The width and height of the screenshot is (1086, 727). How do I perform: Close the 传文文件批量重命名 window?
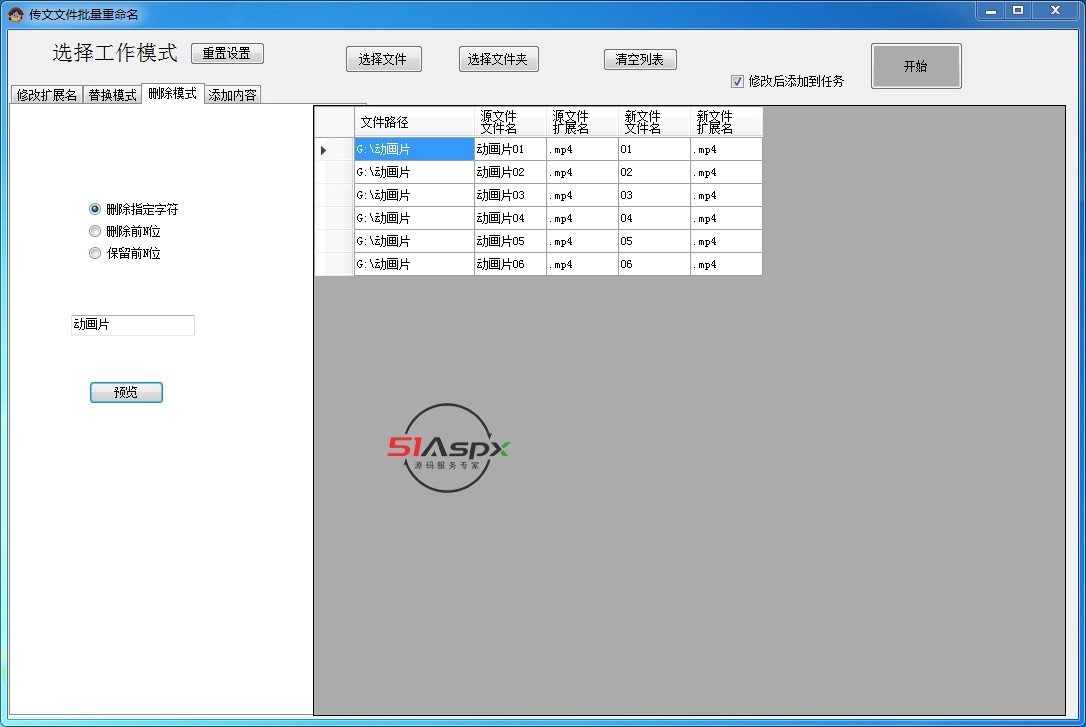click(x=1056, y=10)
